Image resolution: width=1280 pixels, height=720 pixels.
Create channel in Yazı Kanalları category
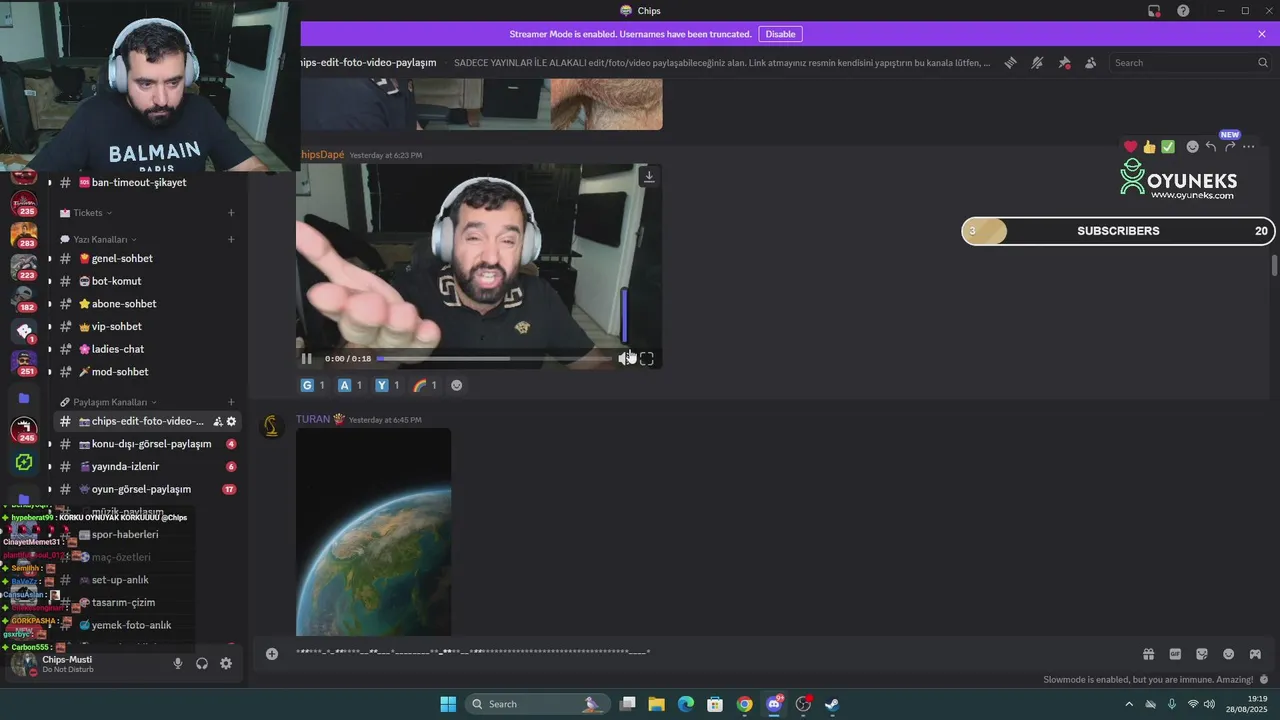point(231,240)
